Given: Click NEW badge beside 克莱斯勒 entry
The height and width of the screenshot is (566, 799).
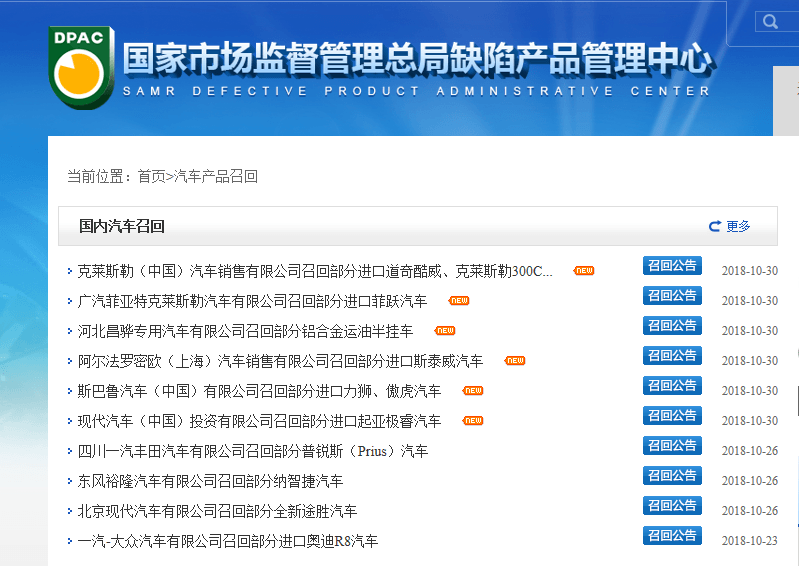Looking at the screenshot, I should click(584, 271).
